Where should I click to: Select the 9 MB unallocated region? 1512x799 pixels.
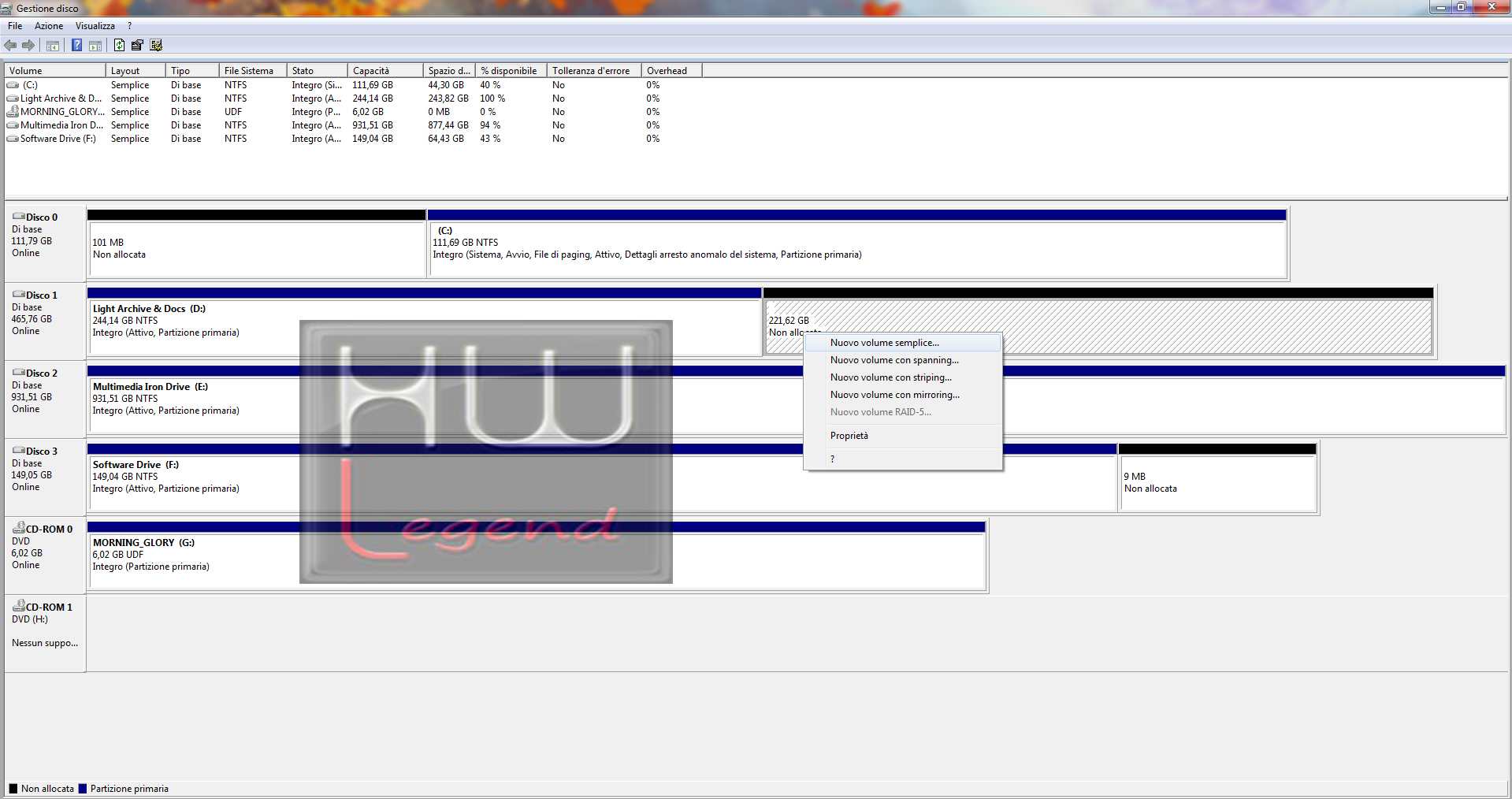1217,477
